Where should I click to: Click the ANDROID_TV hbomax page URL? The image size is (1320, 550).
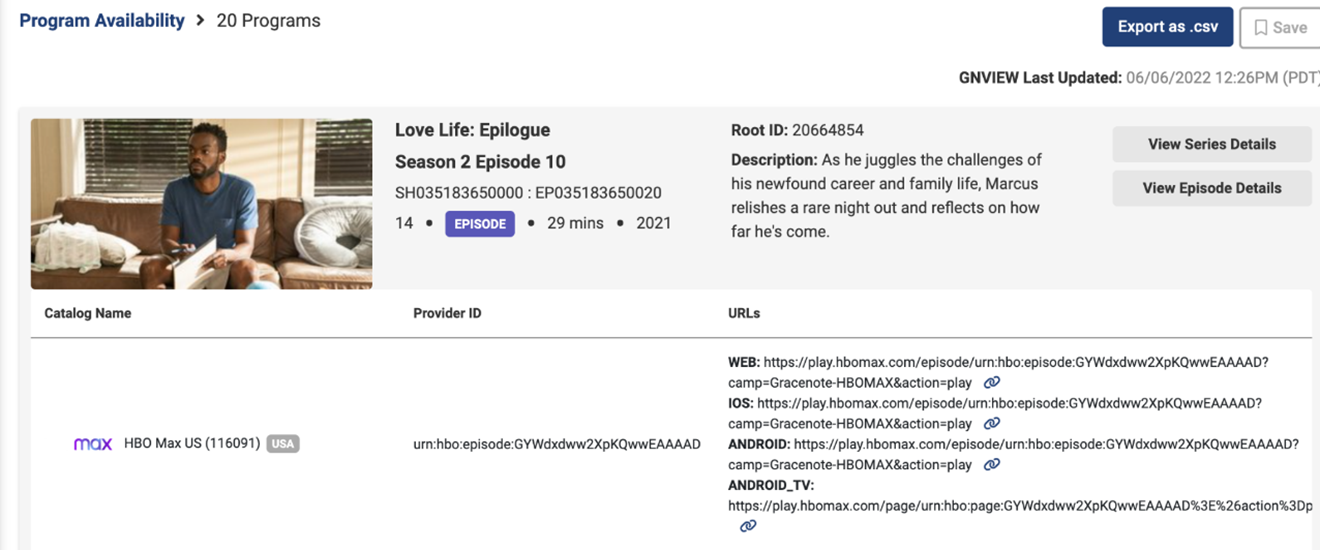(x=1020, y=506)
